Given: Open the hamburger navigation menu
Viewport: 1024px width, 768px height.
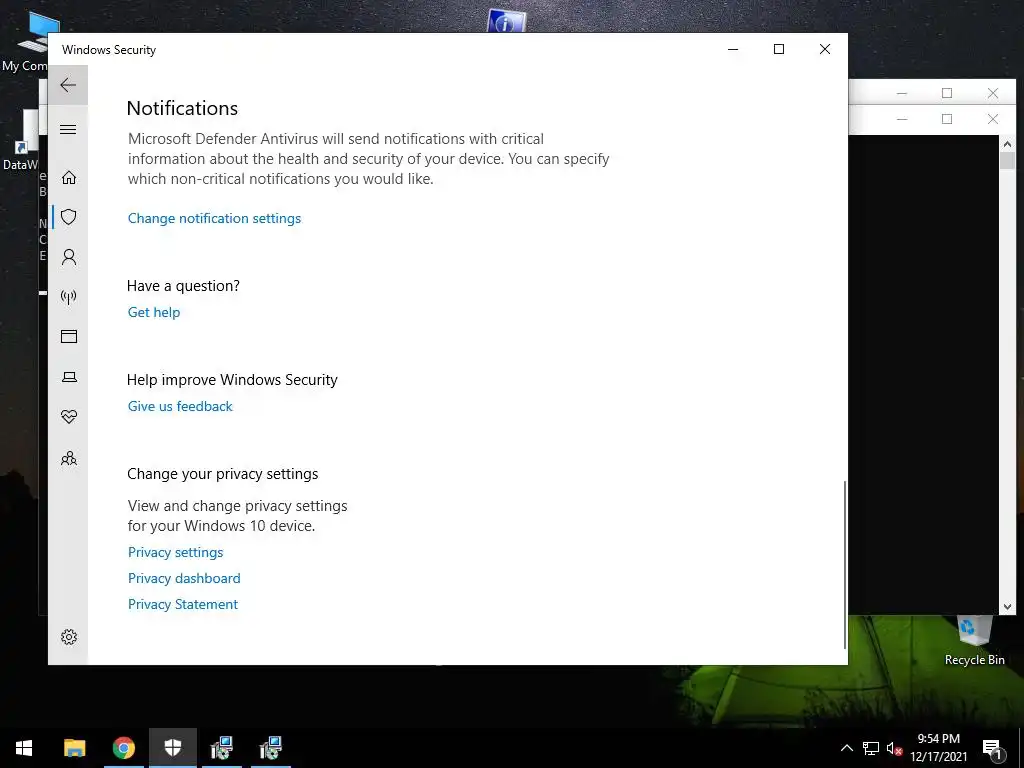Looking at the screenshot, I should [x=68, y=129].
